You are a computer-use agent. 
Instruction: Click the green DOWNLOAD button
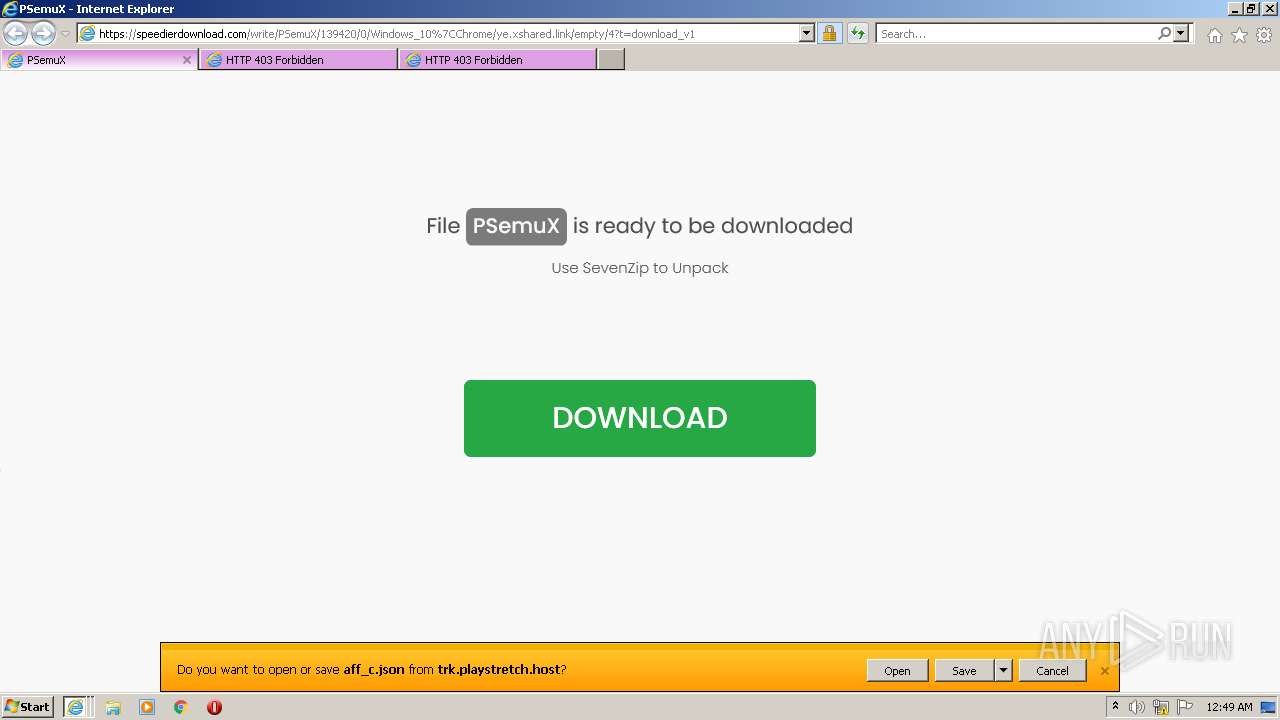coord(640,418)
